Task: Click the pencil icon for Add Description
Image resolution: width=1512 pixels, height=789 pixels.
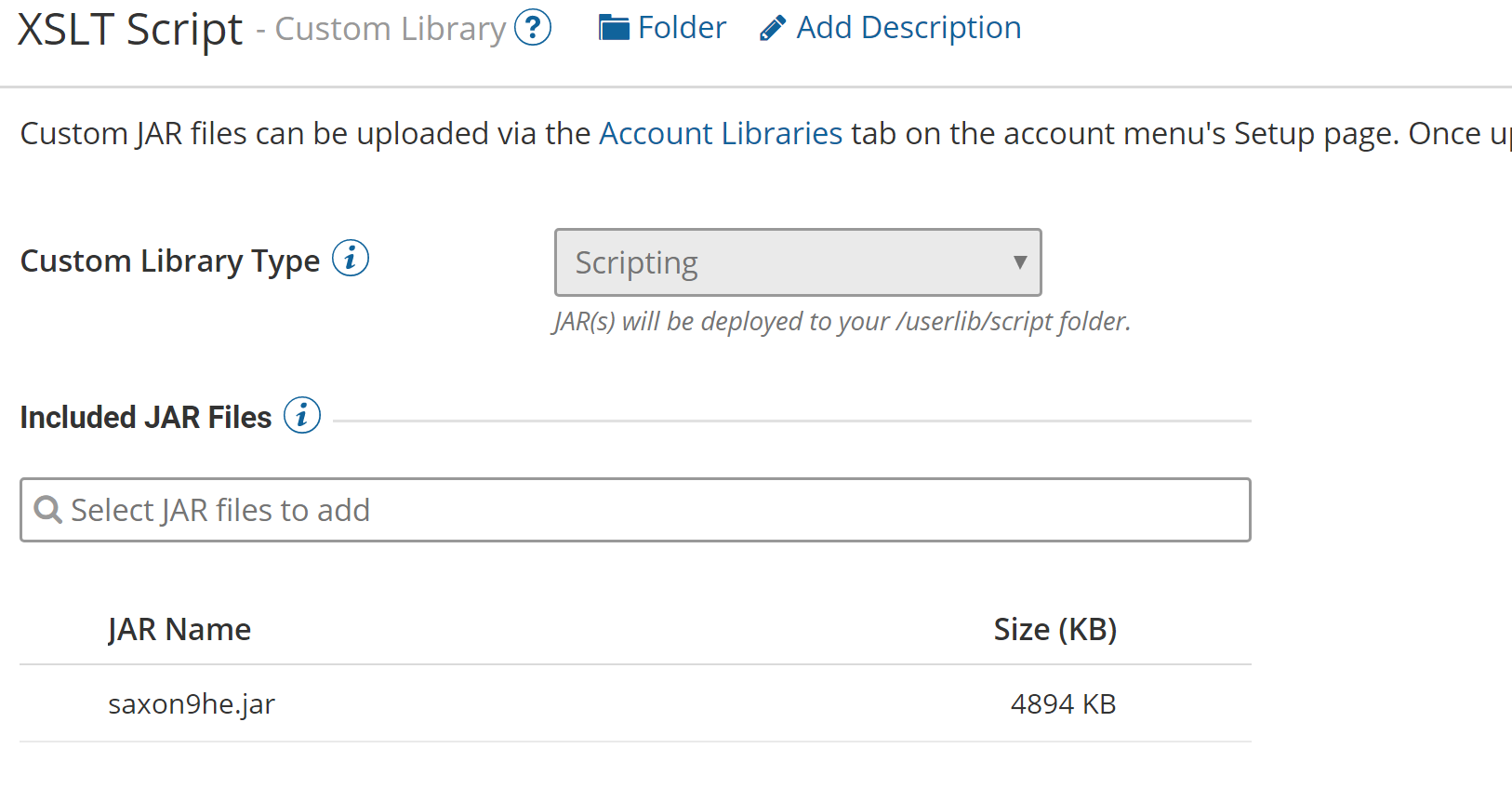Action: click(x=772, y=29)
